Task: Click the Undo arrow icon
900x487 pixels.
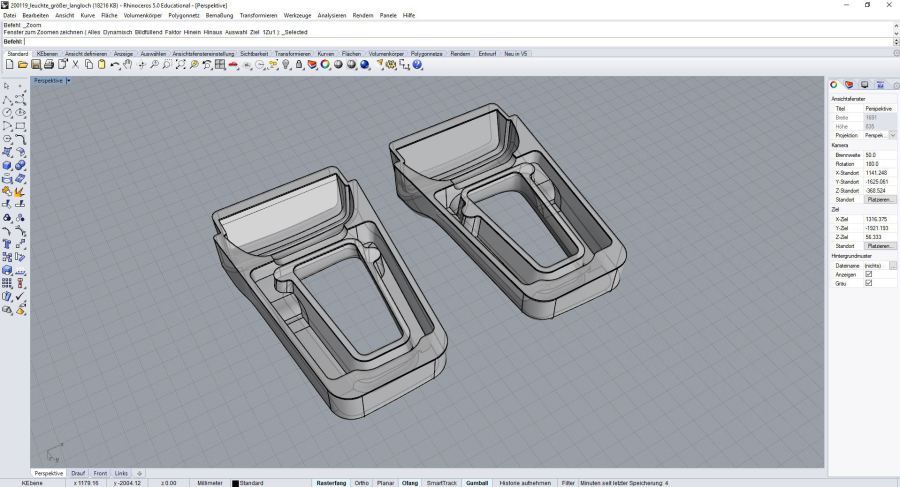Action: point(114,64)
